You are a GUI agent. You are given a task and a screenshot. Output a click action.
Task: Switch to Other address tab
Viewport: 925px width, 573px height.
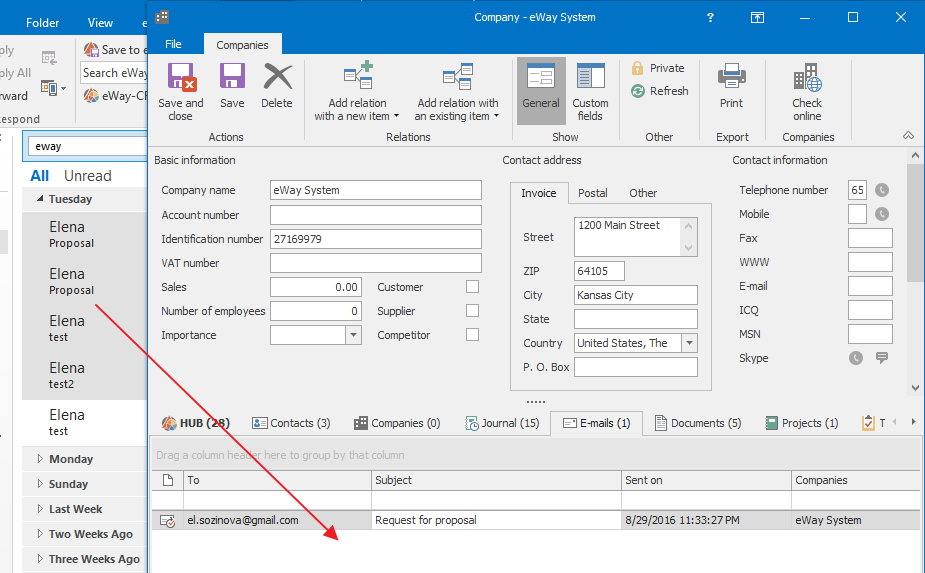click(642, 193)
